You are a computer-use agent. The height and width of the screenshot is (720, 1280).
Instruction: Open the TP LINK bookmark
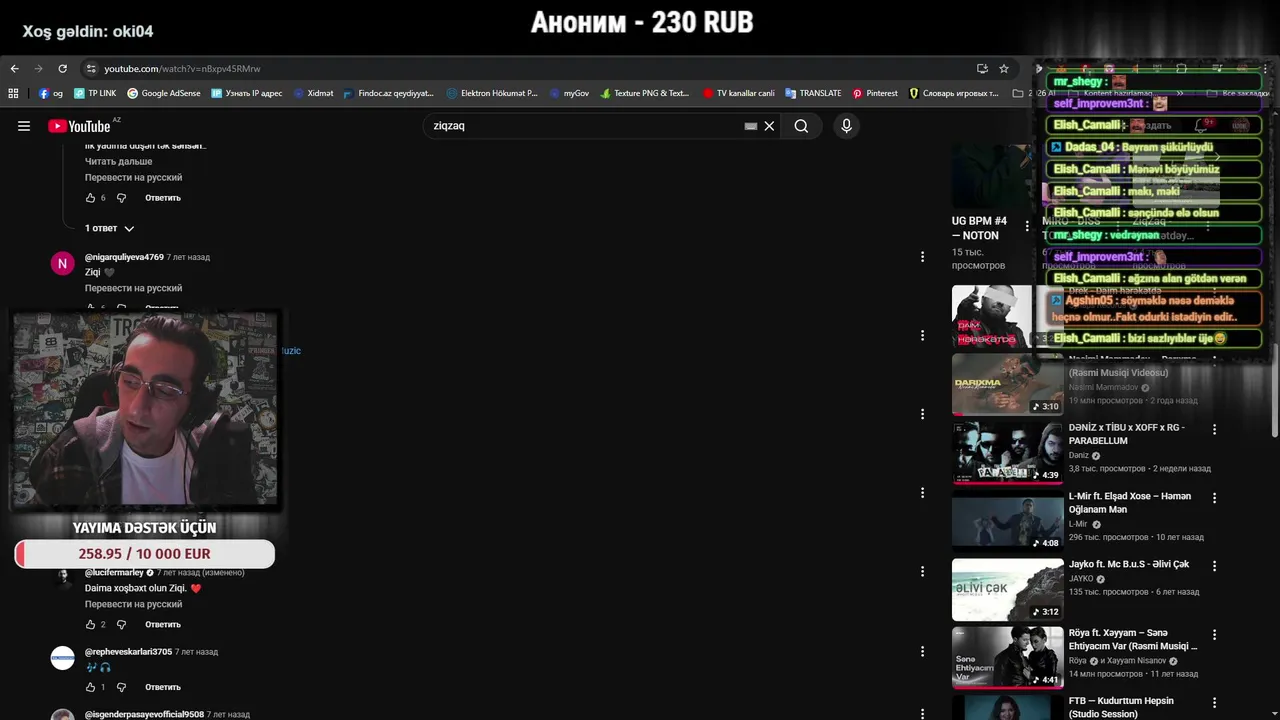coord(95,93)
